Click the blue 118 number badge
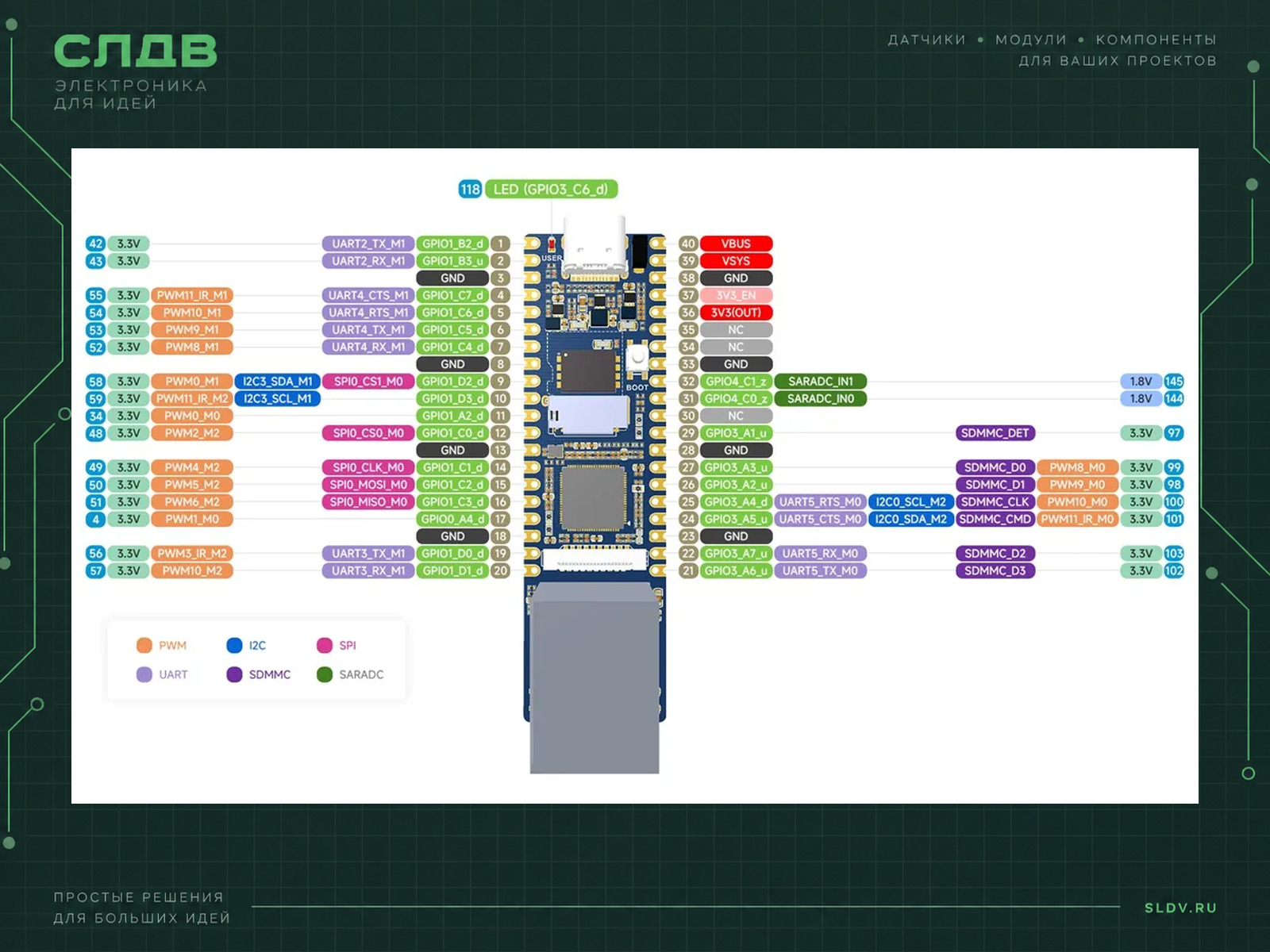This screenshot has width=1270, height=952. (470, 189)
